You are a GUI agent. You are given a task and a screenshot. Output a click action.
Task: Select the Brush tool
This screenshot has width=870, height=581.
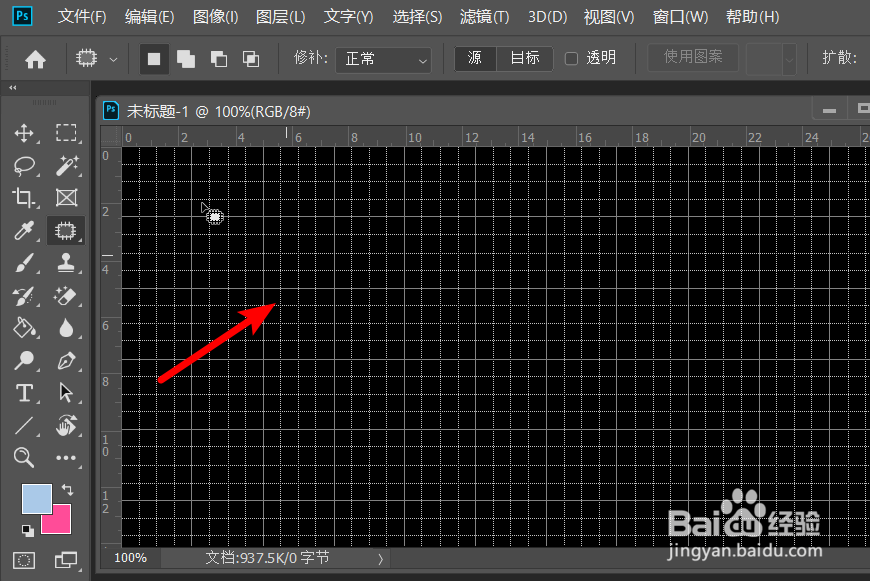click(x=24, y=263)
